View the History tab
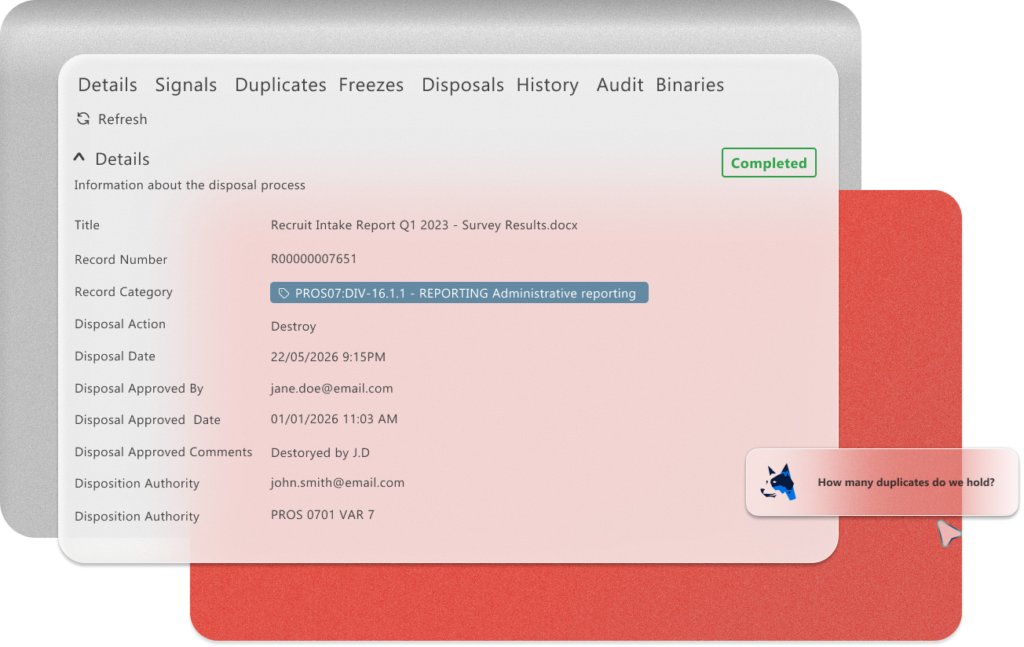 pos(547,85)
